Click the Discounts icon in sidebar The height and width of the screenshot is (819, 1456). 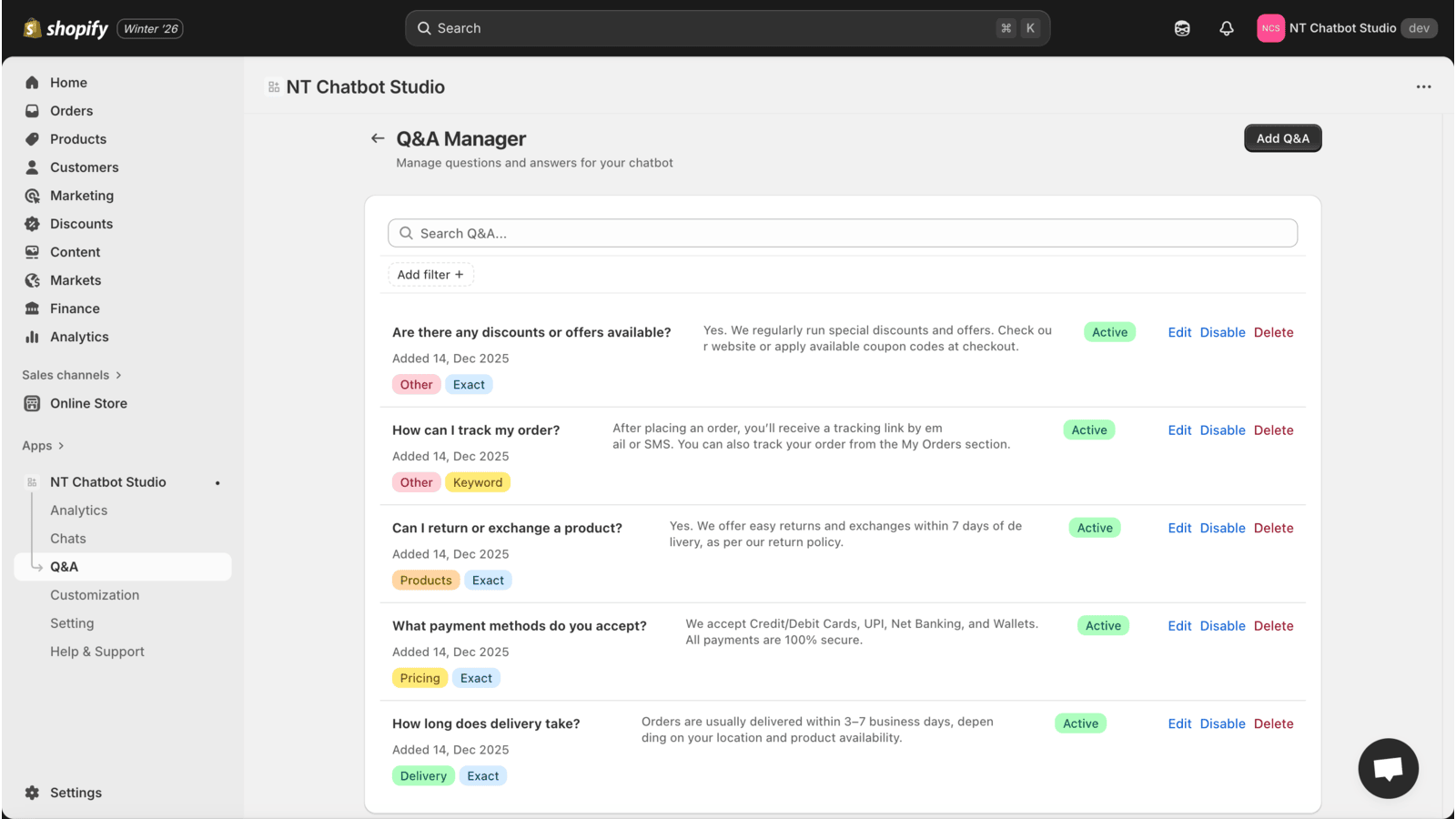click(x=33, y=224)
